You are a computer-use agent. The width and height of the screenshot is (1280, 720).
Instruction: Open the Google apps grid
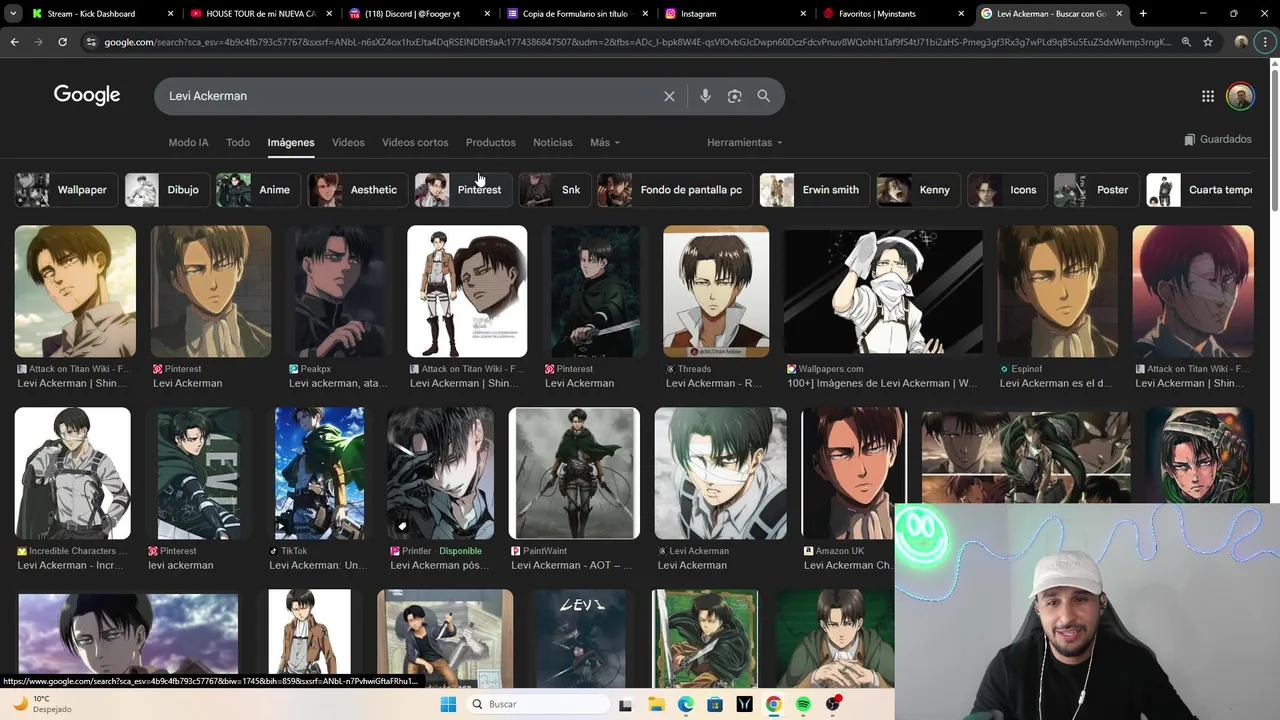pyautogui.click(x=1208, y=96)
